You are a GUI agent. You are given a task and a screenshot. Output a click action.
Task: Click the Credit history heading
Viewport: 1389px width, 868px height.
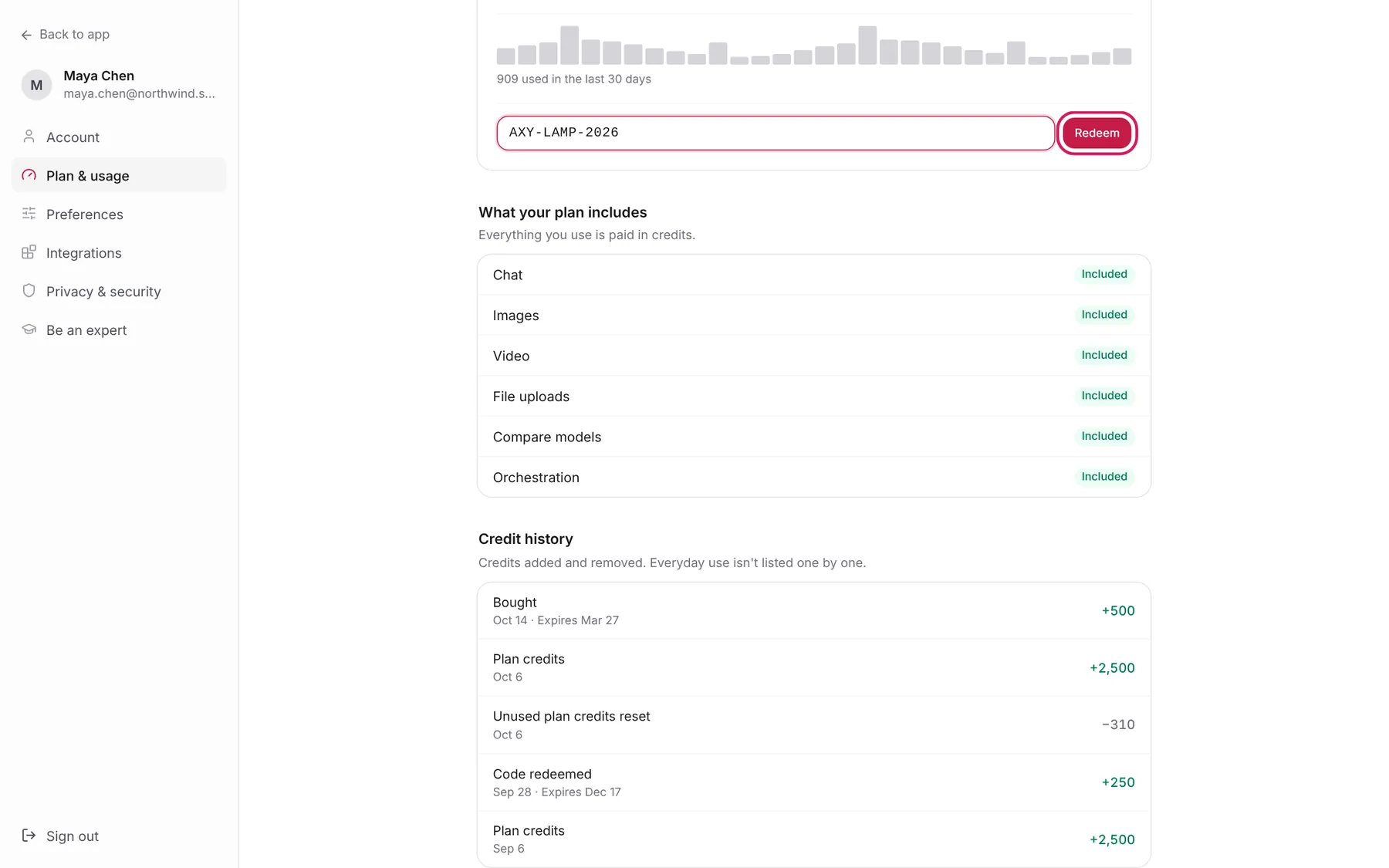click(x=526, y=539)
